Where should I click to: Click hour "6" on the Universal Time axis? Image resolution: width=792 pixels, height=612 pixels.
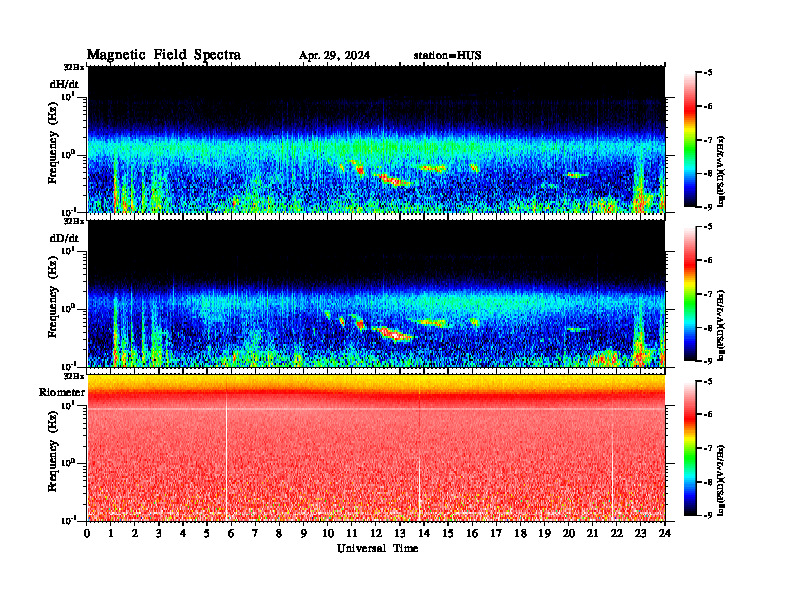(x=231, y=533)
